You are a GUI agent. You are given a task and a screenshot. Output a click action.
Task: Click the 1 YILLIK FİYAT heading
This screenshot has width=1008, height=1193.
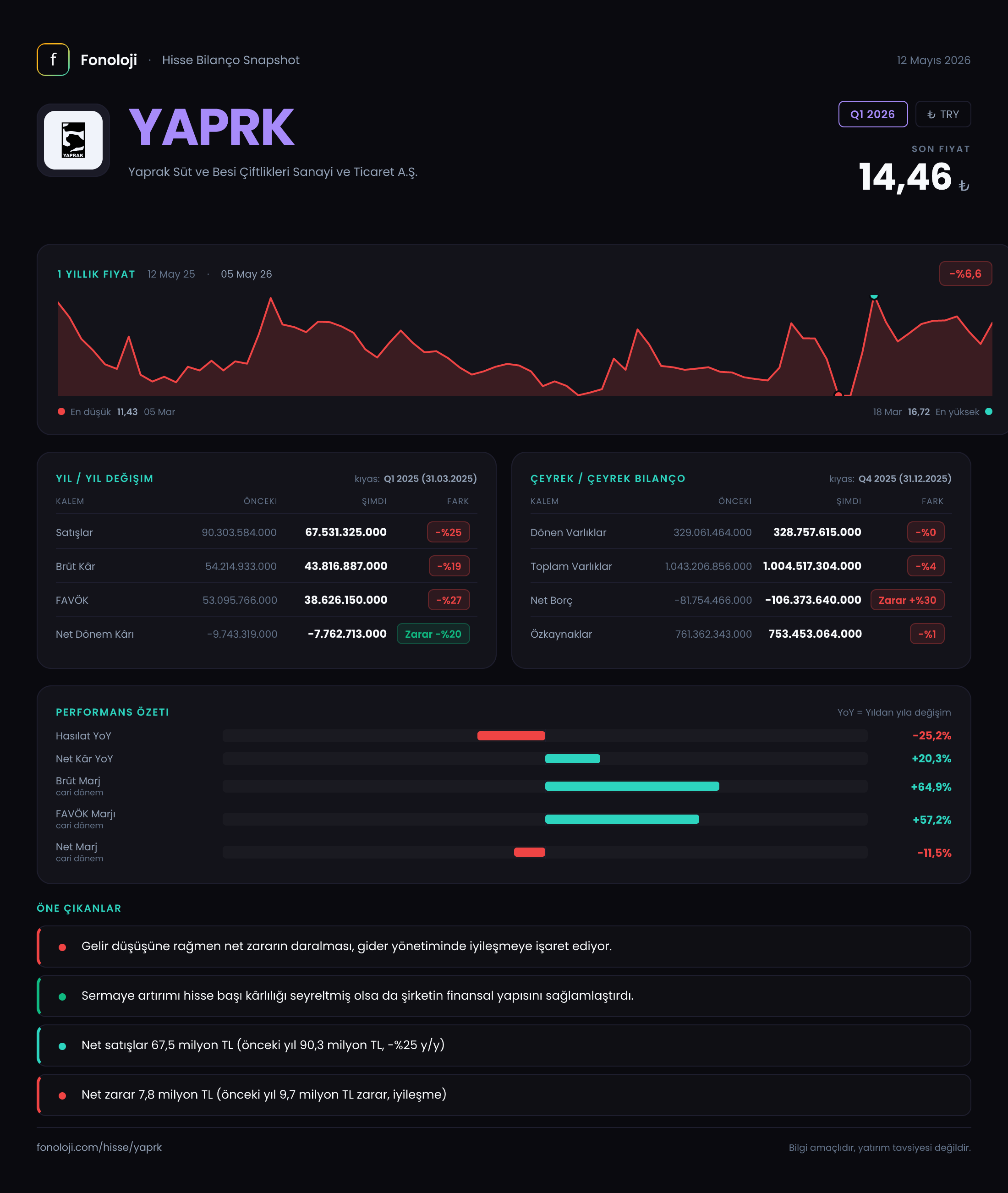click(96, 274)
